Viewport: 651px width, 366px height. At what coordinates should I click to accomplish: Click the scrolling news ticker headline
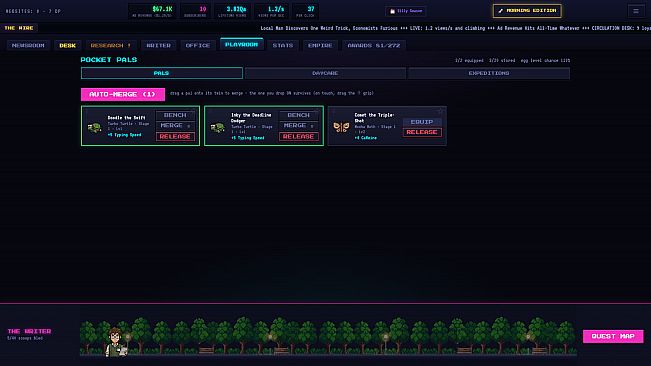coord(455,28)
